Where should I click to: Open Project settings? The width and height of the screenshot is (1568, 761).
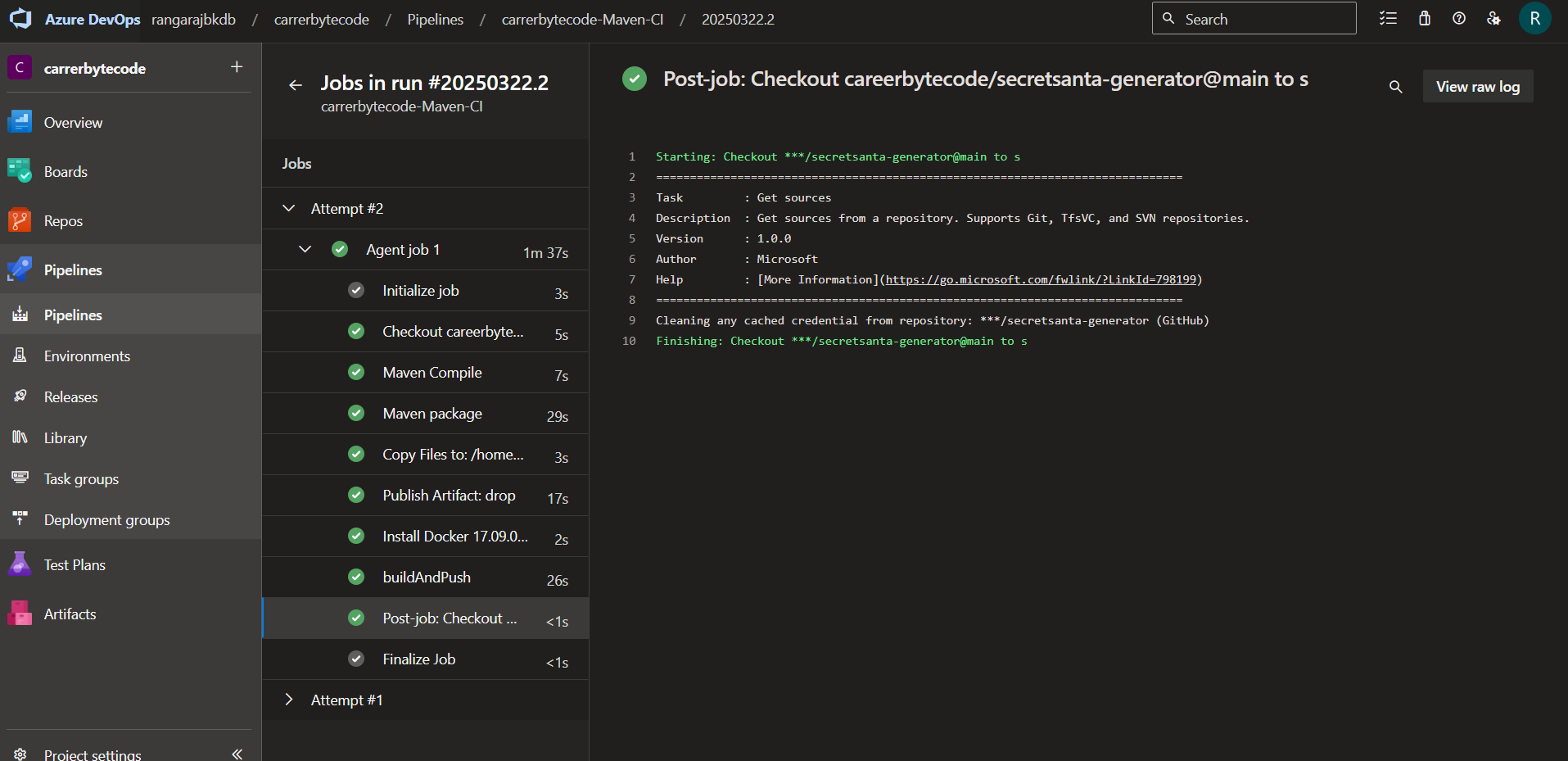click(92, 753)
